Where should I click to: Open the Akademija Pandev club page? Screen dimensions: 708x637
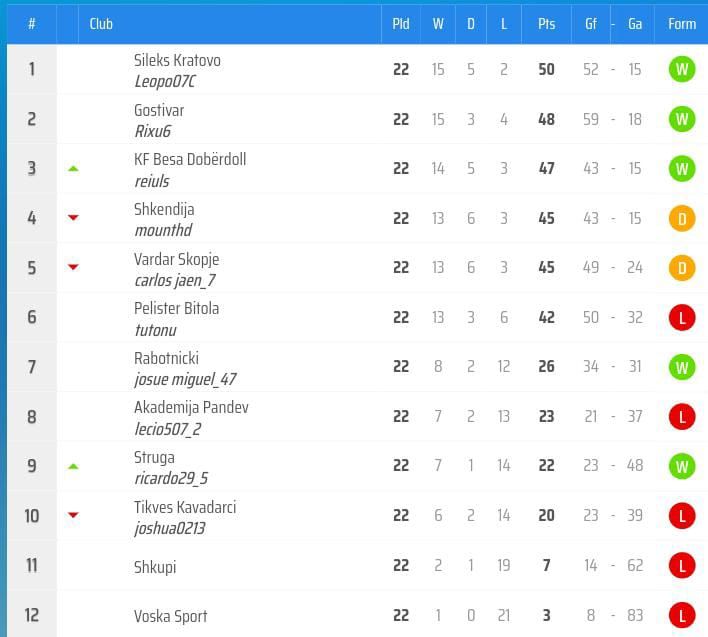click(x=191, y=407)
